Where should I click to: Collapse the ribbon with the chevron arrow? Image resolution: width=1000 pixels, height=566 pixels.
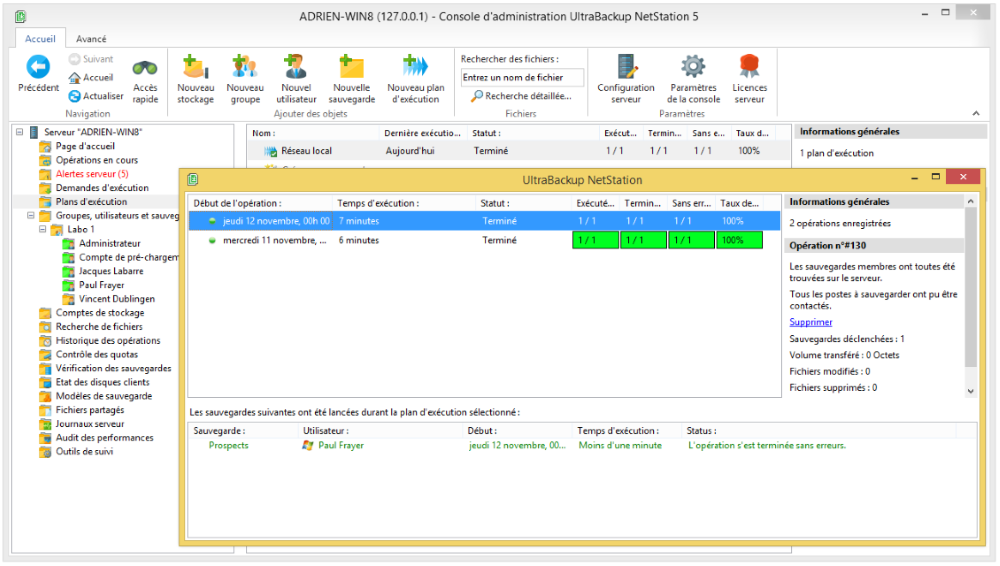click(976, 114)
